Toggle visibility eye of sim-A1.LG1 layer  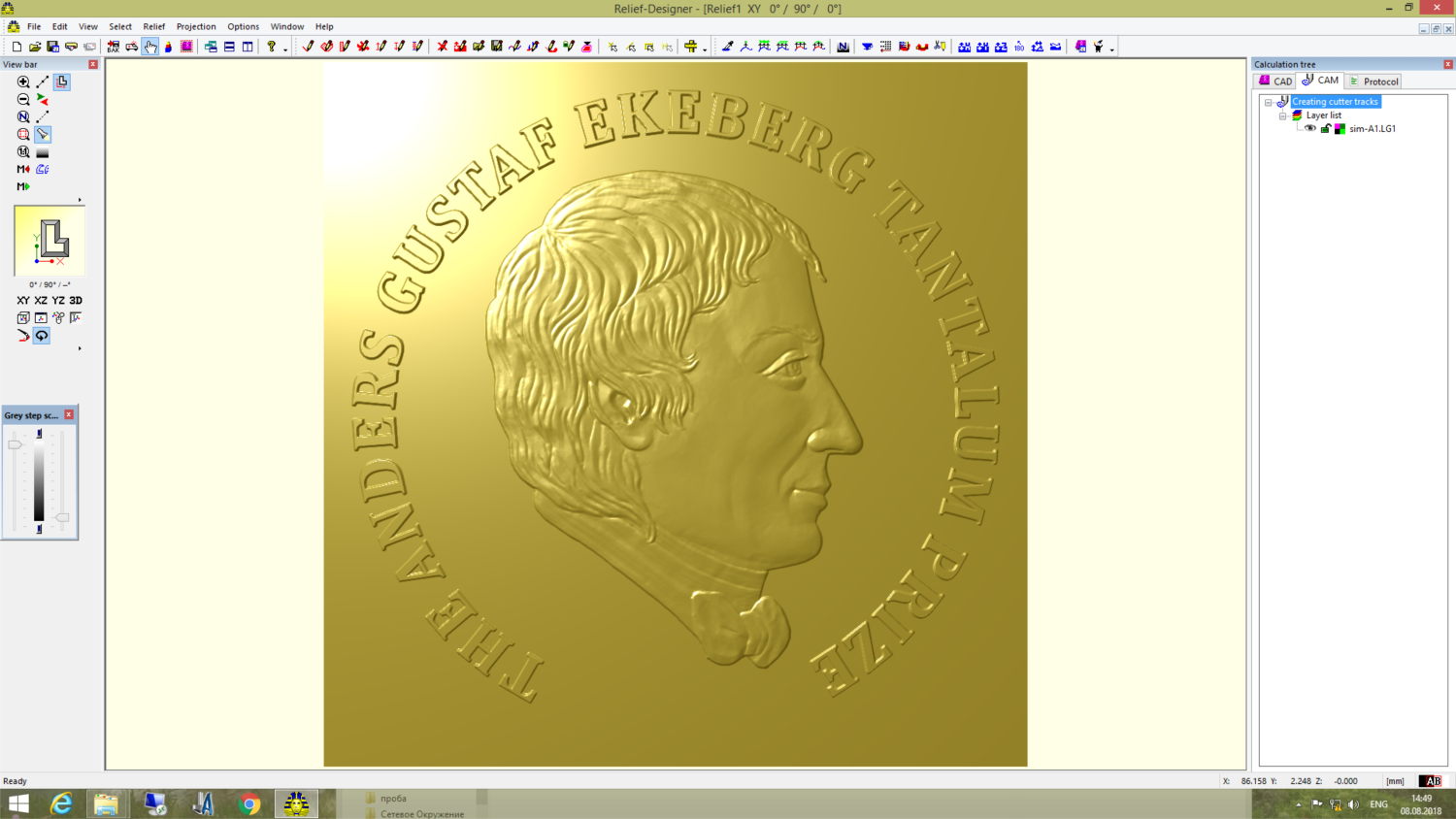tap(1310, 128)
